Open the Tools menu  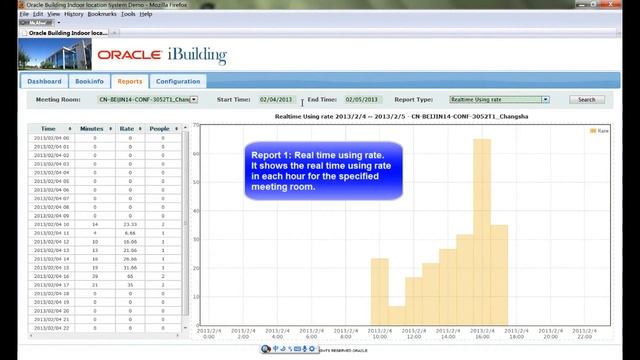pyautogui.click(x=128, y=14)
